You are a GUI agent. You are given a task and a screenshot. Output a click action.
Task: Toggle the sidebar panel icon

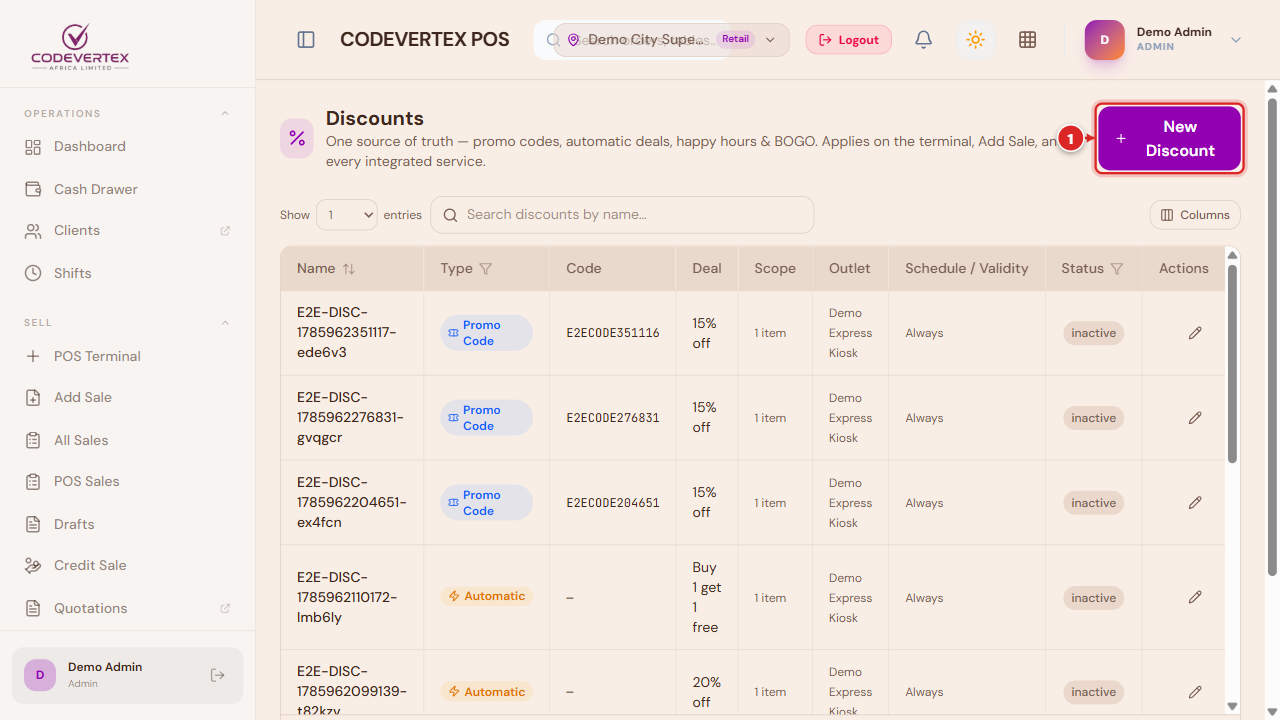pyautogui.click(x=306, y=40)
